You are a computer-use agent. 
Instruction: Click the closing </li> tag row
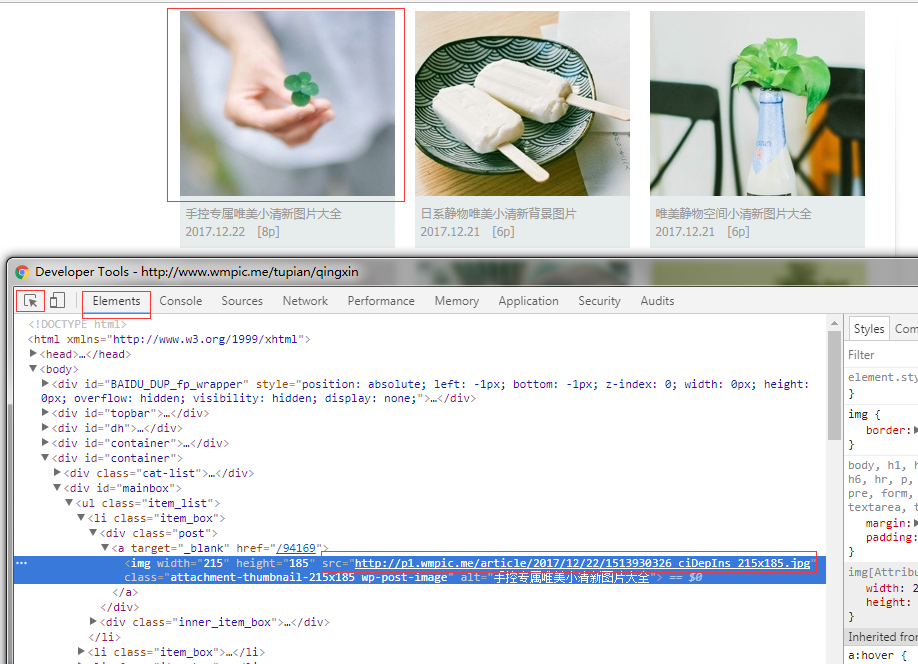coord(104,637)
